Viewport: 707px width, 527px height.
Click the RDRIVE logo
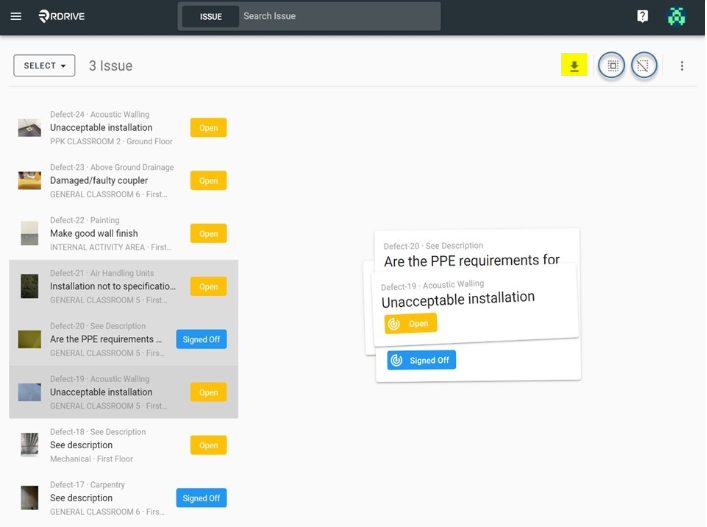[62, 16]
